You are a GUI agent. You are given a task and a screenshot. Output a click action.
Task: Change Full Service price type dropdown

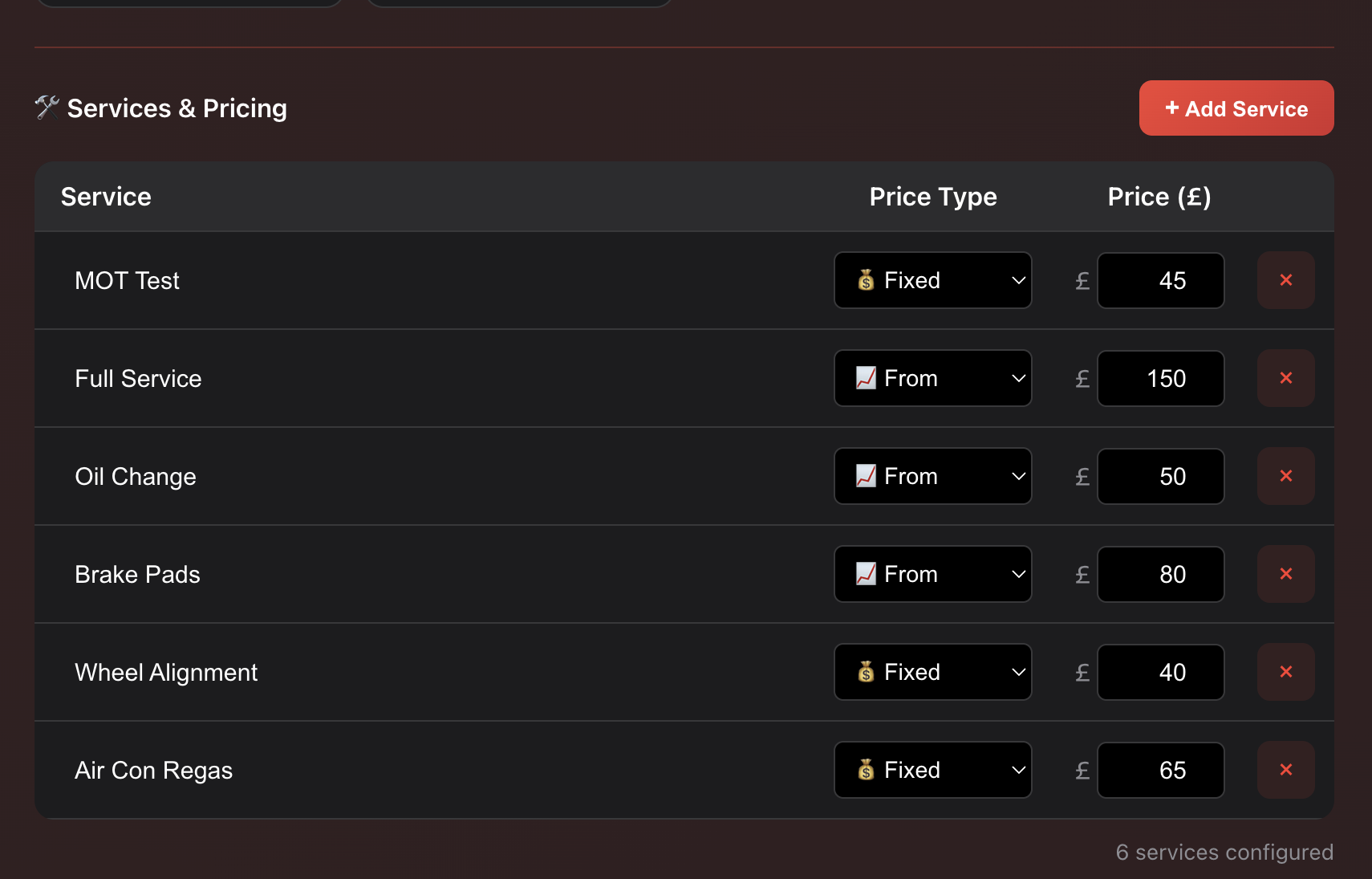tap(932, 378)
